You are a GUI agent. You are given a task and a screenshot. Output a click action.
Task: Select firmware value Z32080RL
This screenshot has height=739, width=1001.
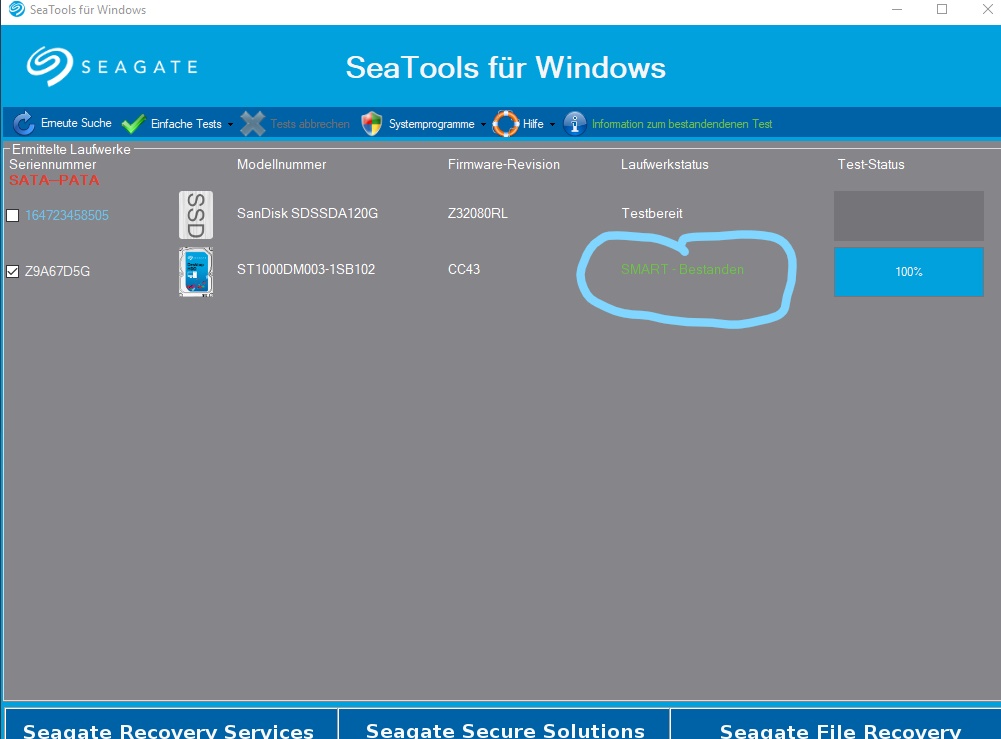[x=478, y=213]
